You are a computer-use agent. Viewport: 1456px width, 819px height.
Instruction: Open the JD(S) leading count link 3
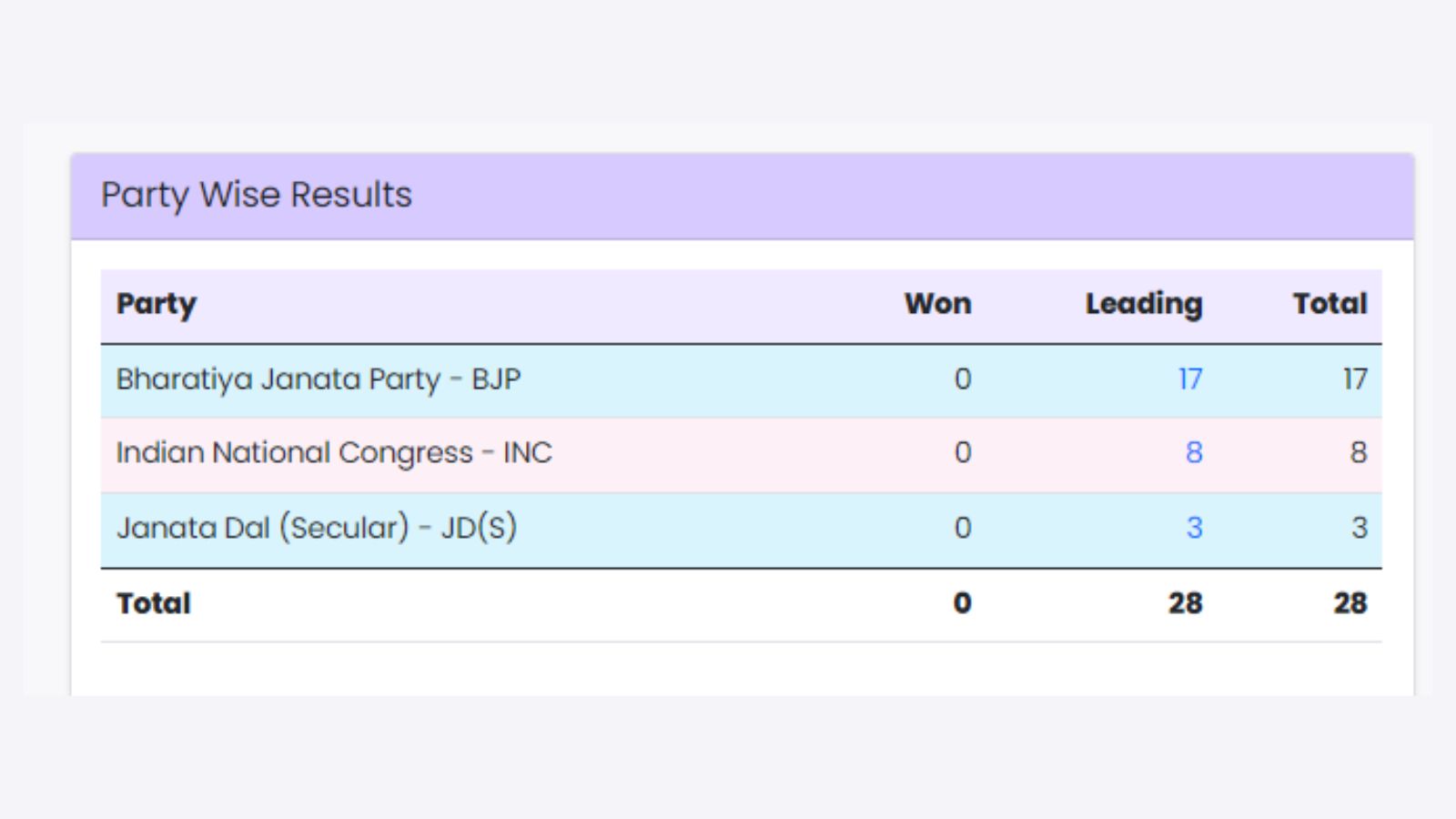pos(1194,528)
